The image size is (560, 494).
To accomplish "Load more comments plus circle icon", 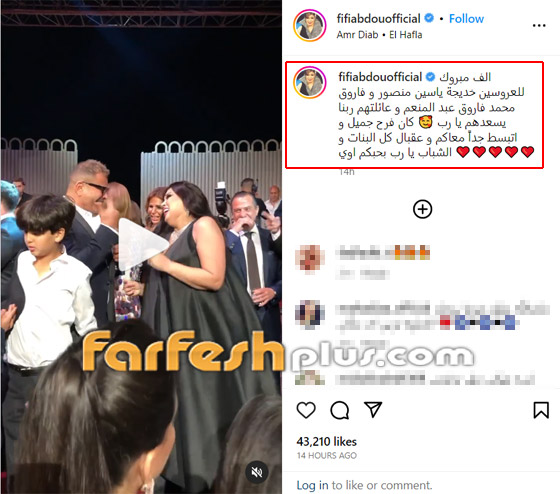I will pos(422,209).
